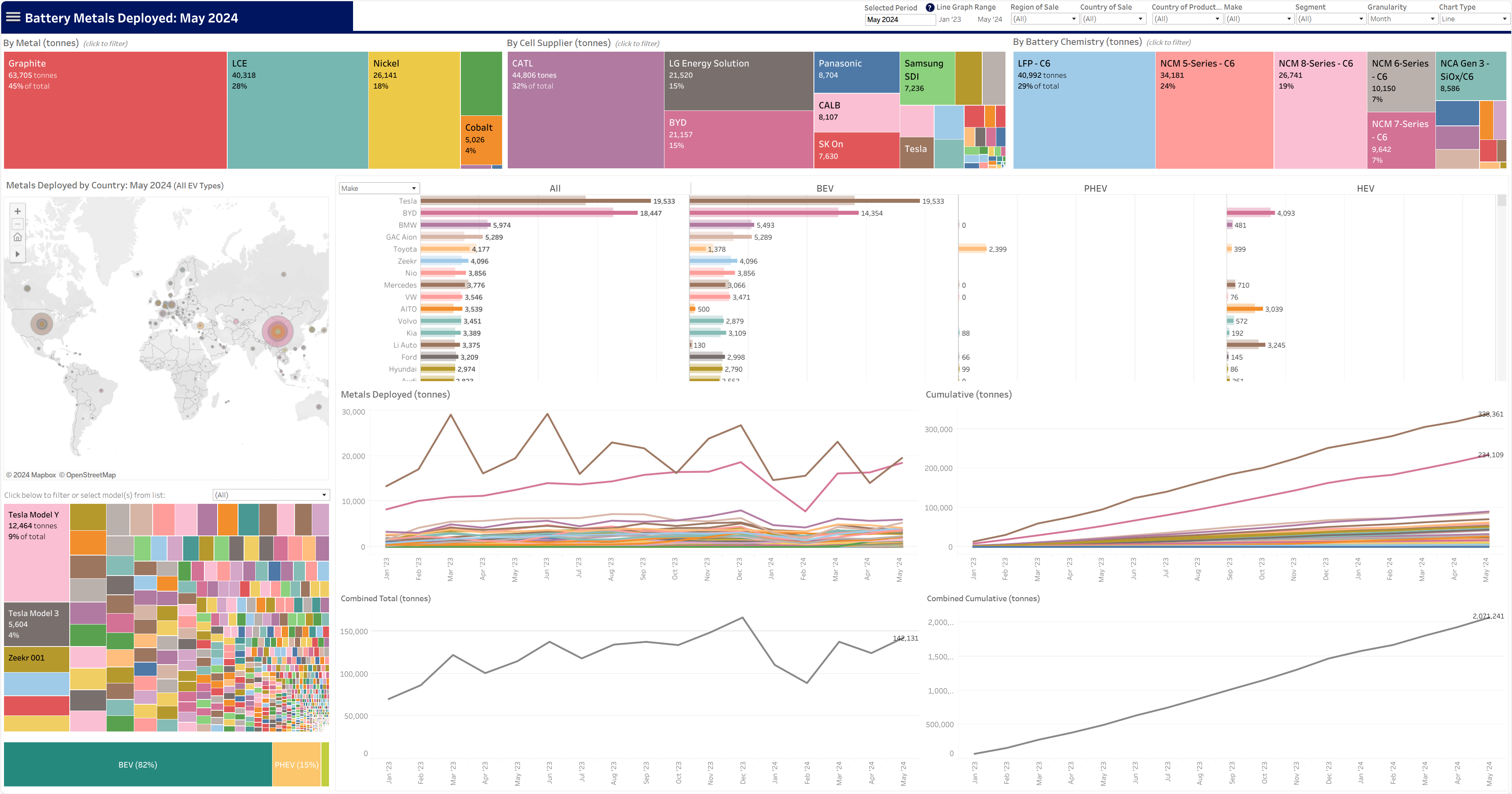Click the Tesla cell supplier tile

[x=916, y=153]
